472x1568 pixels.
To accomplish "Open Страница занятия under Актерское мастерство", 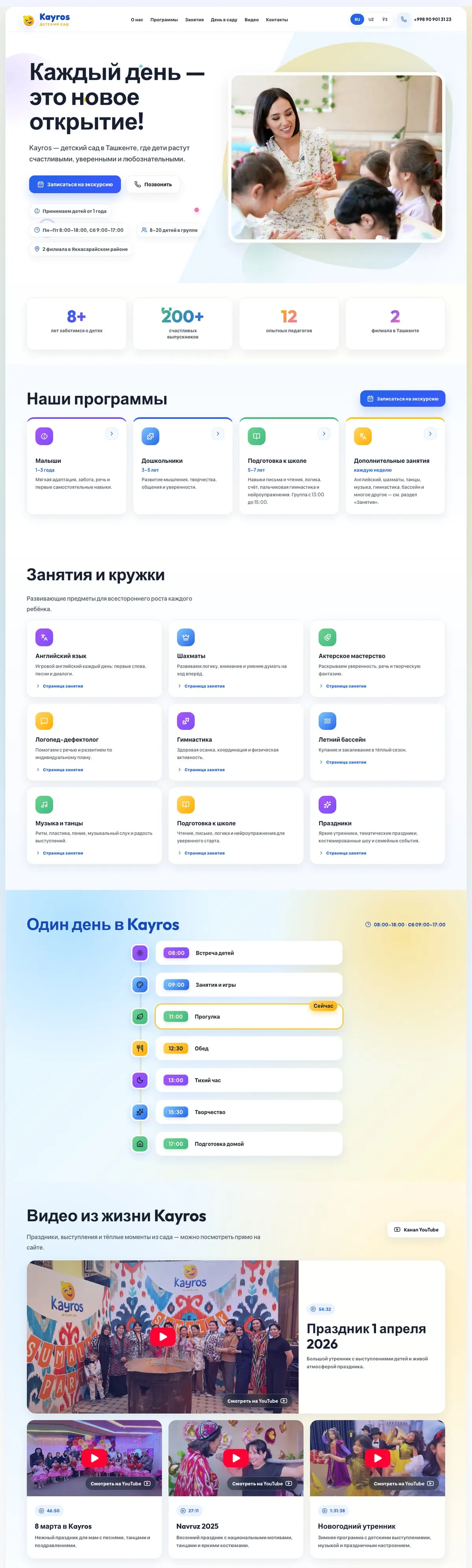I will click(x=343, y=686).
